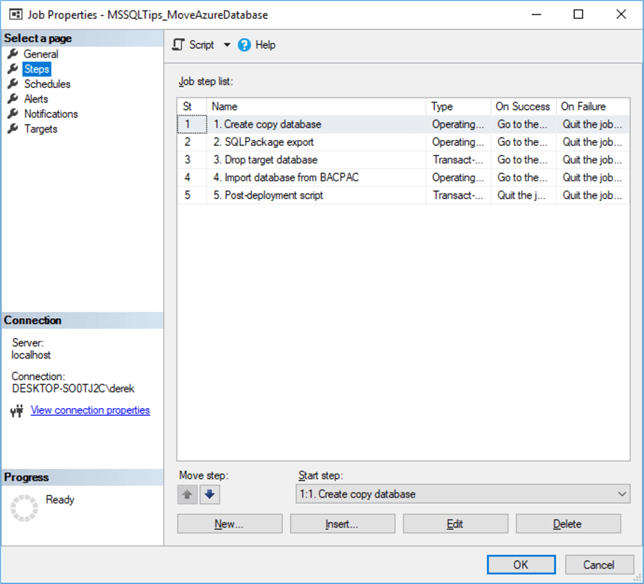
Task: Select row '3. Drop target database'
Action: (x=403, y=160)
